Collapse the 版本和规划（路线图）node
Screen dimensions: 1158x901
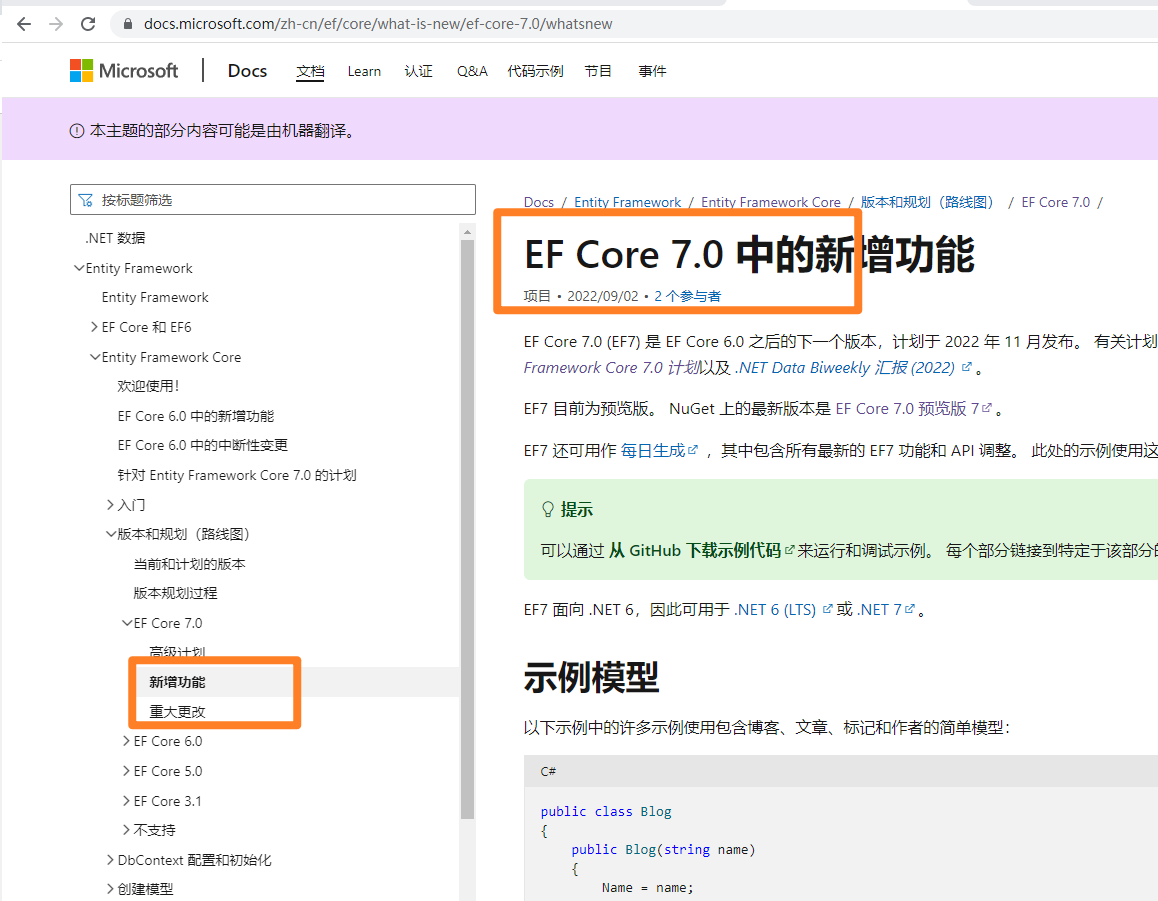[111, 534]
